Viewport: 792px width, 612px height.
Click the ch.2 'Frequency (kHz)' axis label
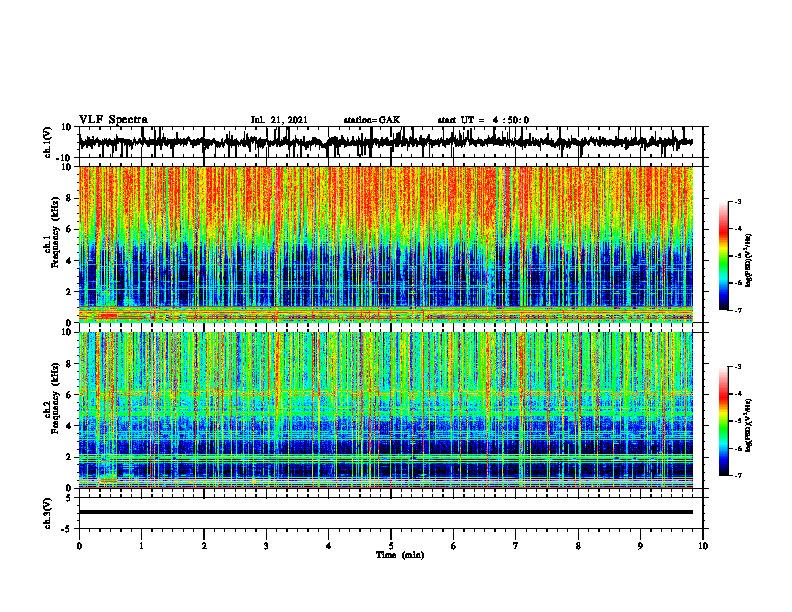tap(56, 398)
